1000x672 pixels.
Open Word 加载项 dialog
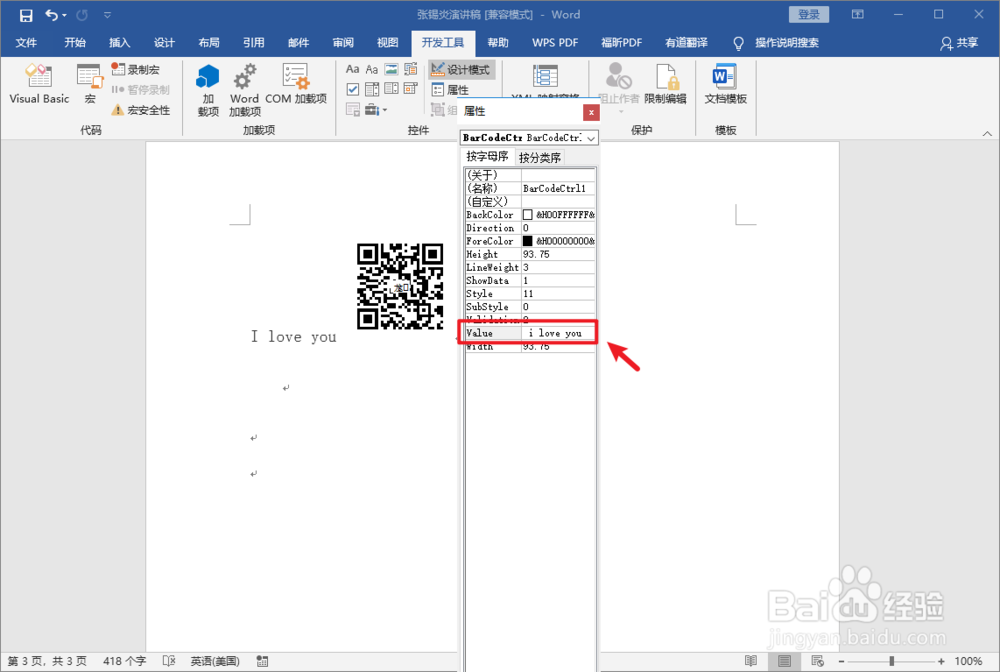(x=244, y=90)
